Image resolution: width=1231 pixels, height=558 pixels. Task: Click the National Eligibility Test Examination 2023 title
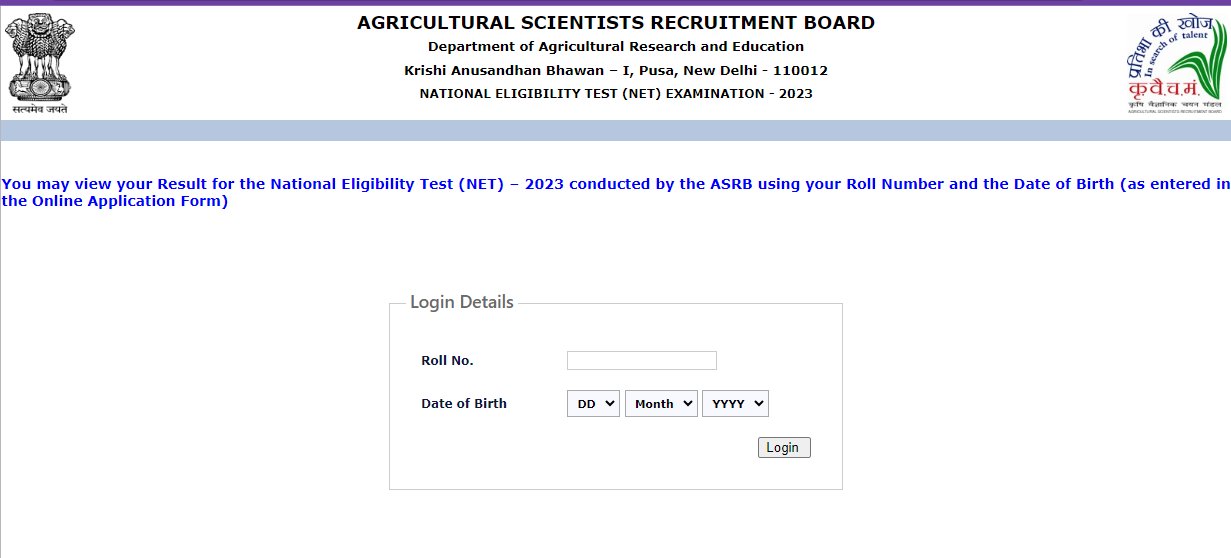pos(615,94)
